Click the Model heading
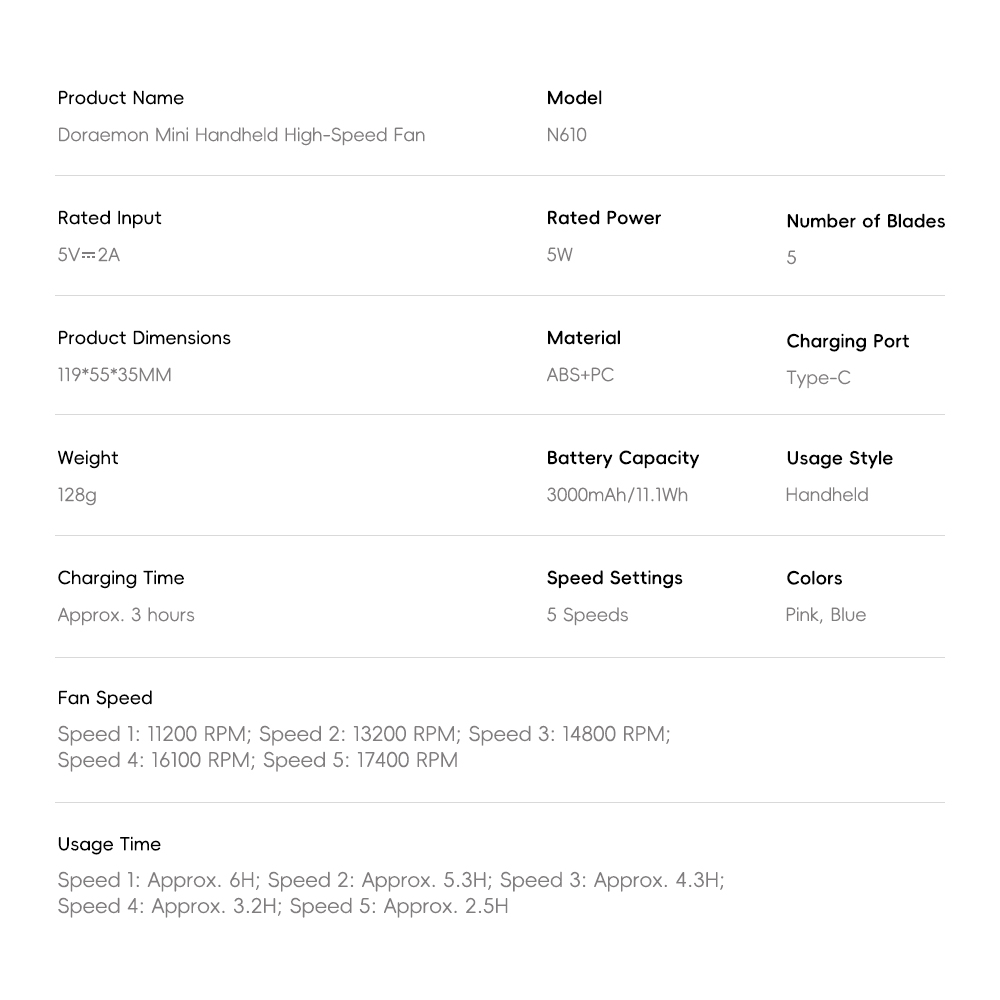Viewport: 1000px width, 1000px height. 574,98
